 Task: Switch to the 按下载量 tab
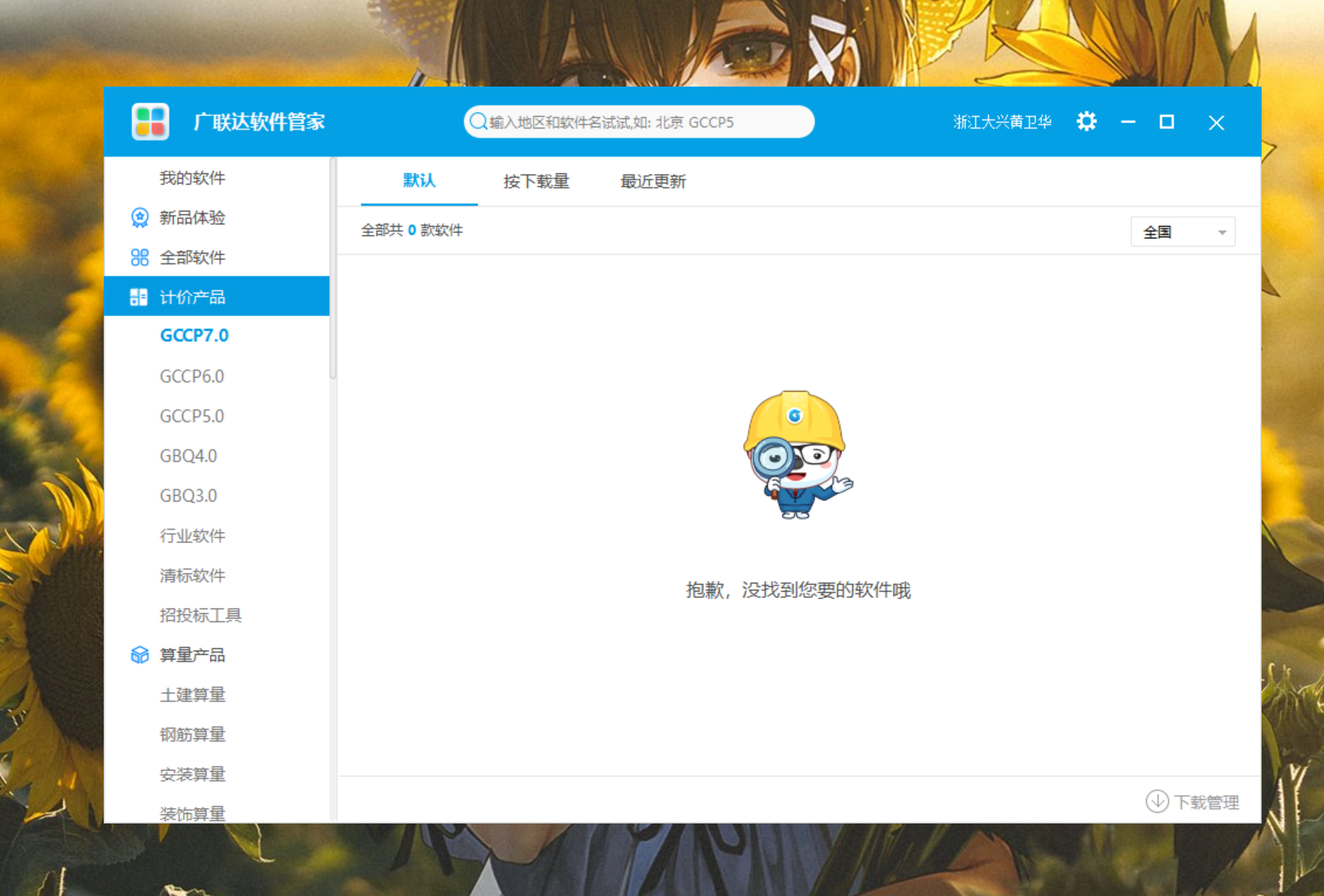coord(536,182)
